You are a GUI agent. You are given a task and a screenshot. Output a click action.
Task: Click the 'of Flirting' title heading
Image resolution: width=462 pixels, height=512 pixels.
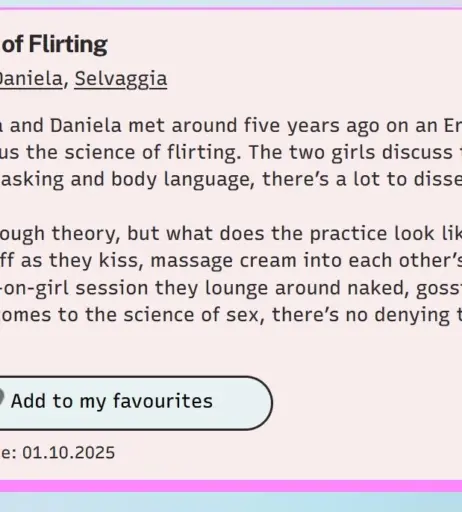54,44
